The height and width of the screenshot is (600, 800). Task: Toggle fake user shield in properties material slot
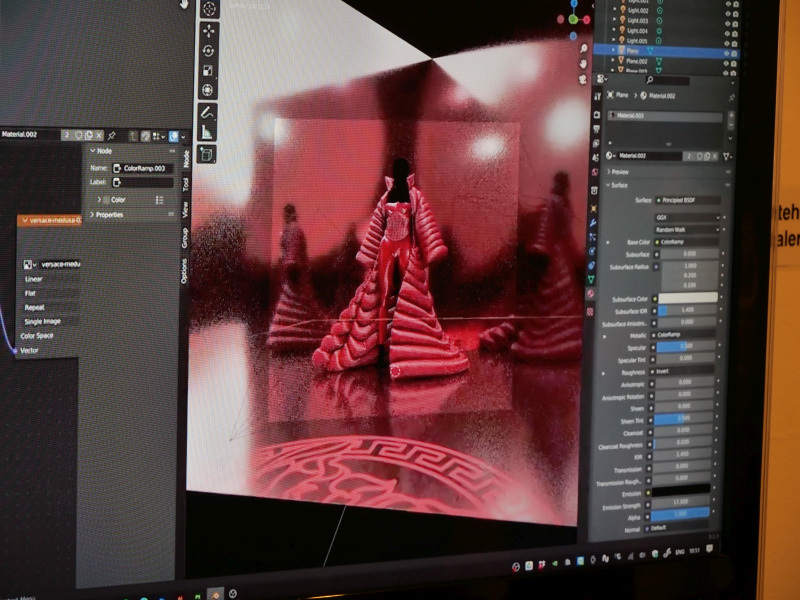click(699, 156)
